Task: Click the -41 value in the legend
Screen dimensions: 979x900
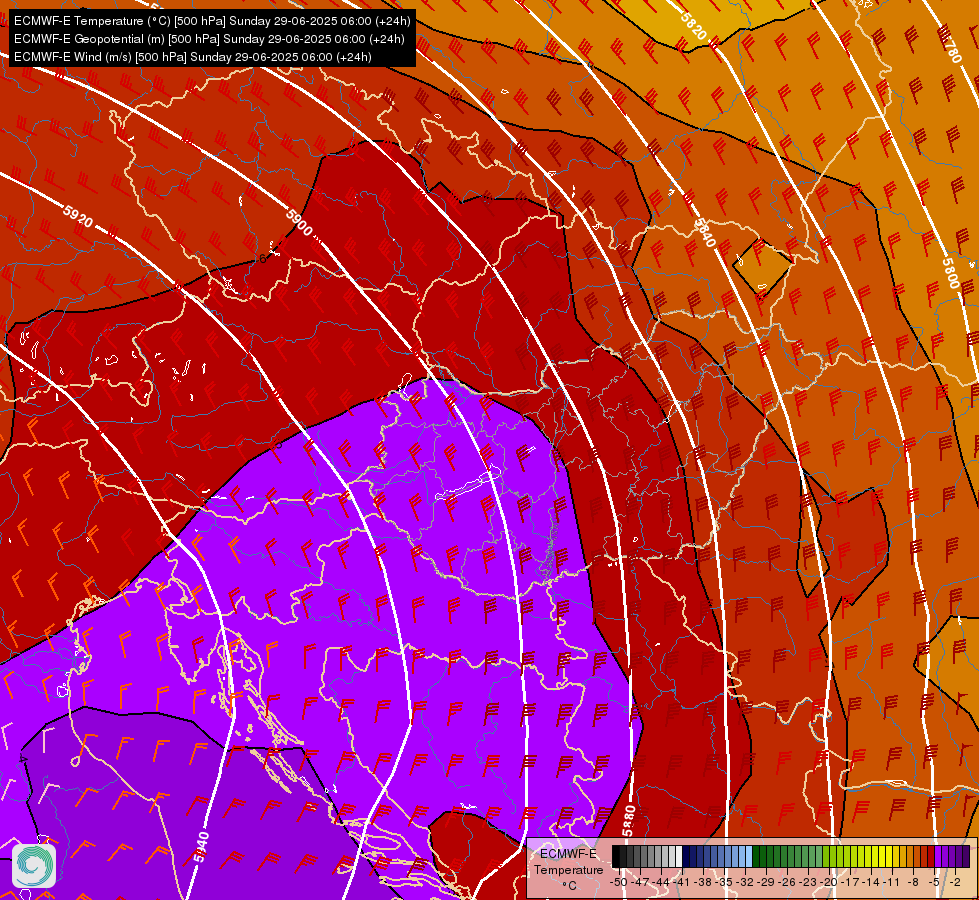Action: pyautogui.click(x=682, y=883)
